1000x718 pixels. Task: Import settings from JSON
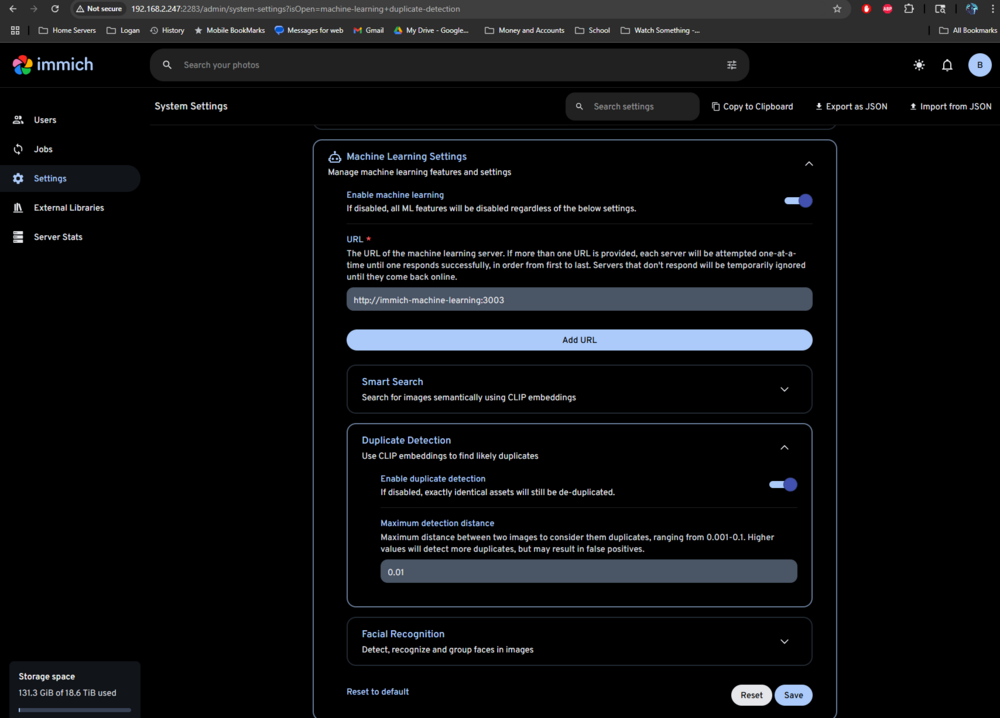tap(950, 106)
